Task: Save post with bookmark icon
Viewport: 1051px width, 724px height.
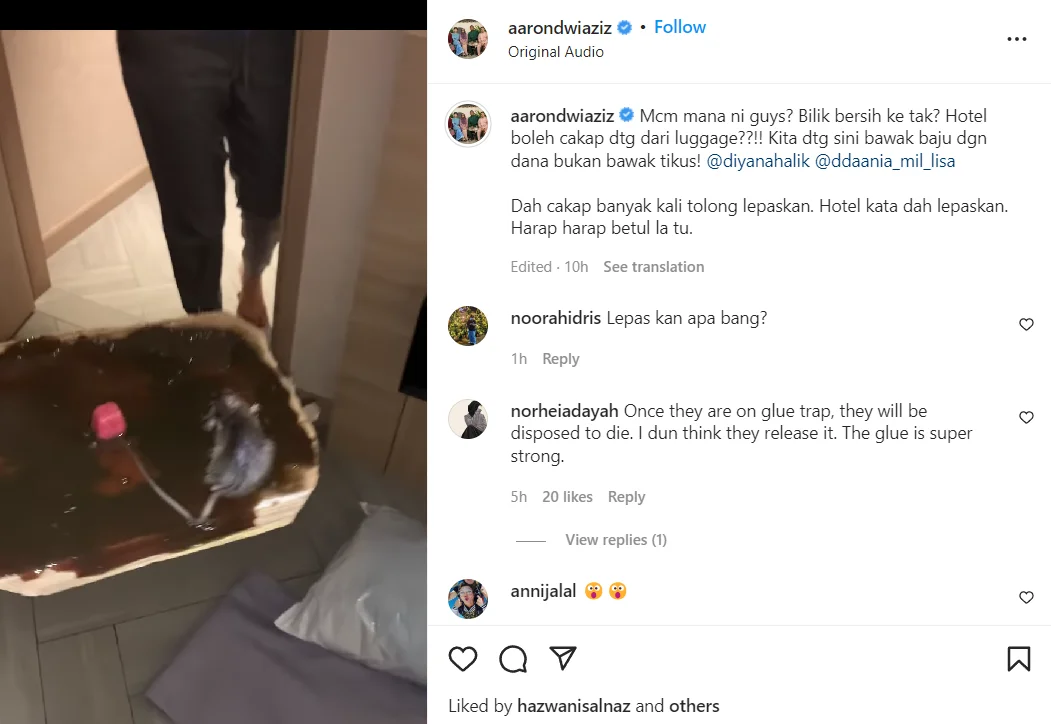Action: tap(1019, 659)
